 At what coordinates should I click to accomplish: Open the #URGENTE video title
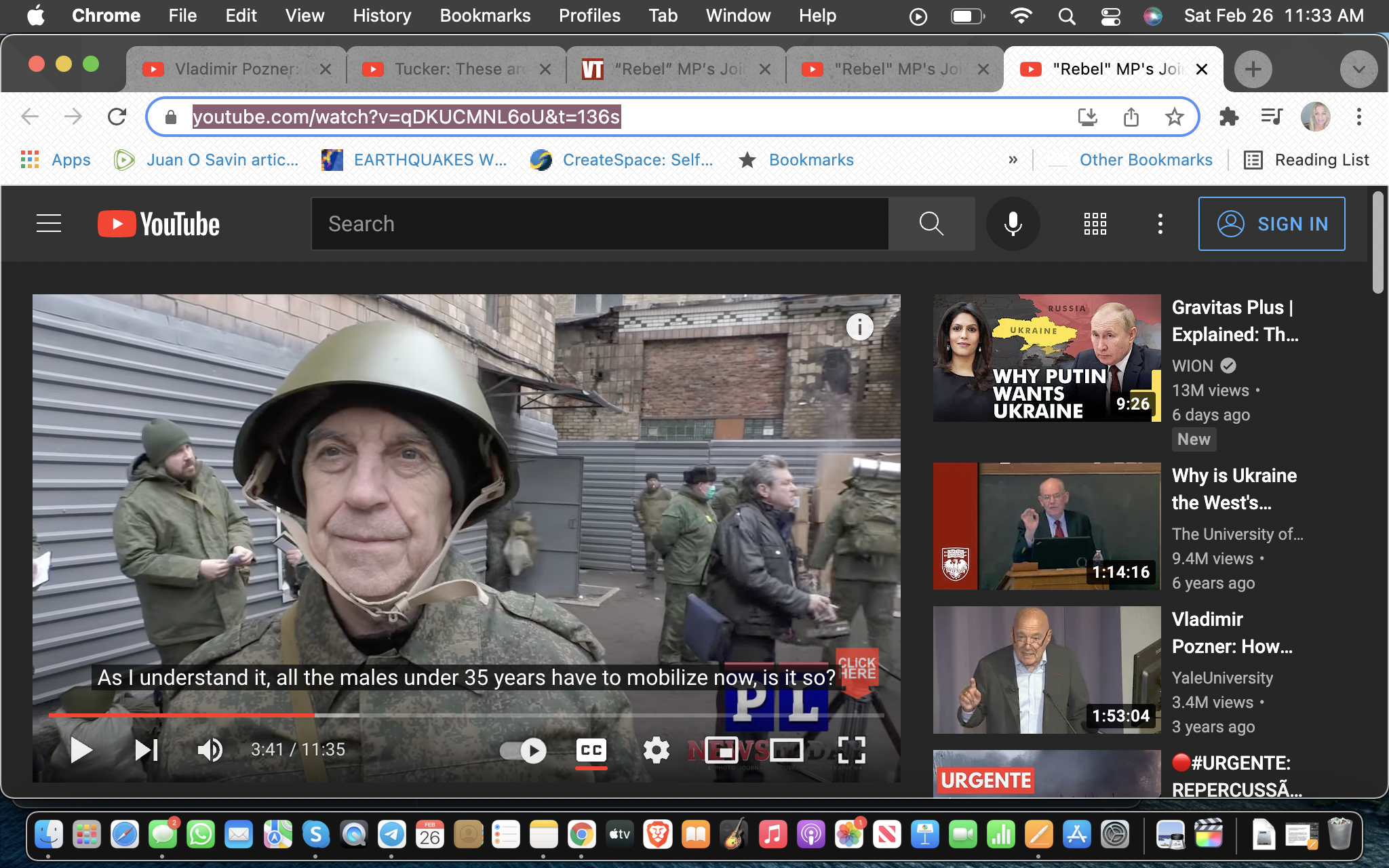point(1237,776)
